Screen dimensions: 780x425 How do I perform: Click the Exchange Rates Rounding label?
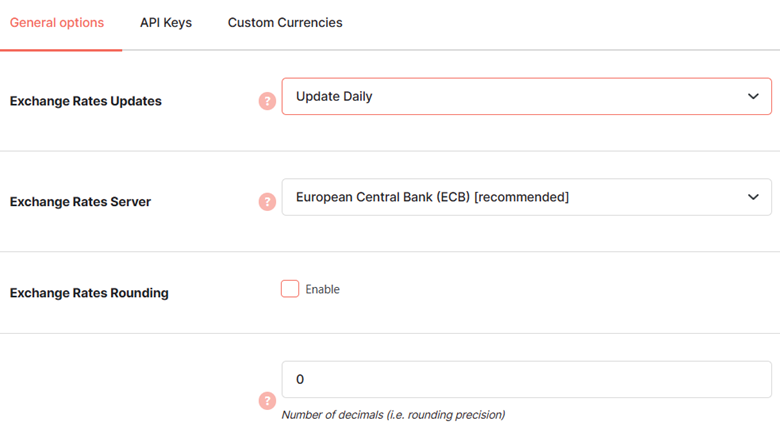[x=89, y=293]
